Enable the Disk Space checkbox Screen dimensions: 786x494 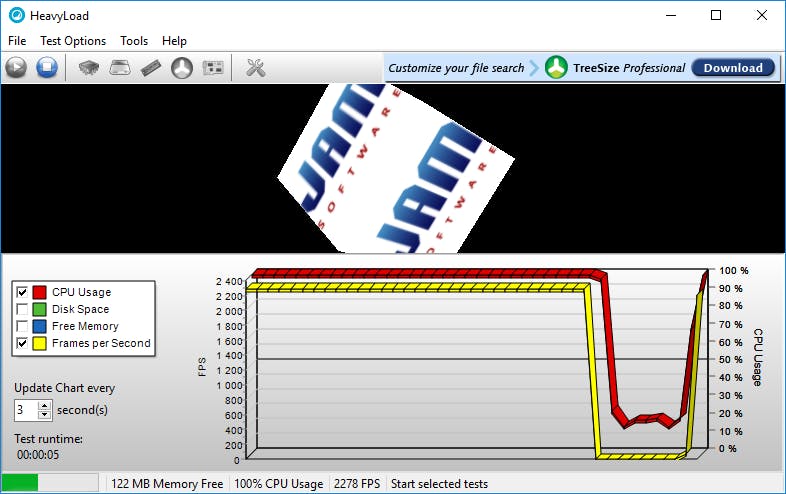[x=22, y=309]
